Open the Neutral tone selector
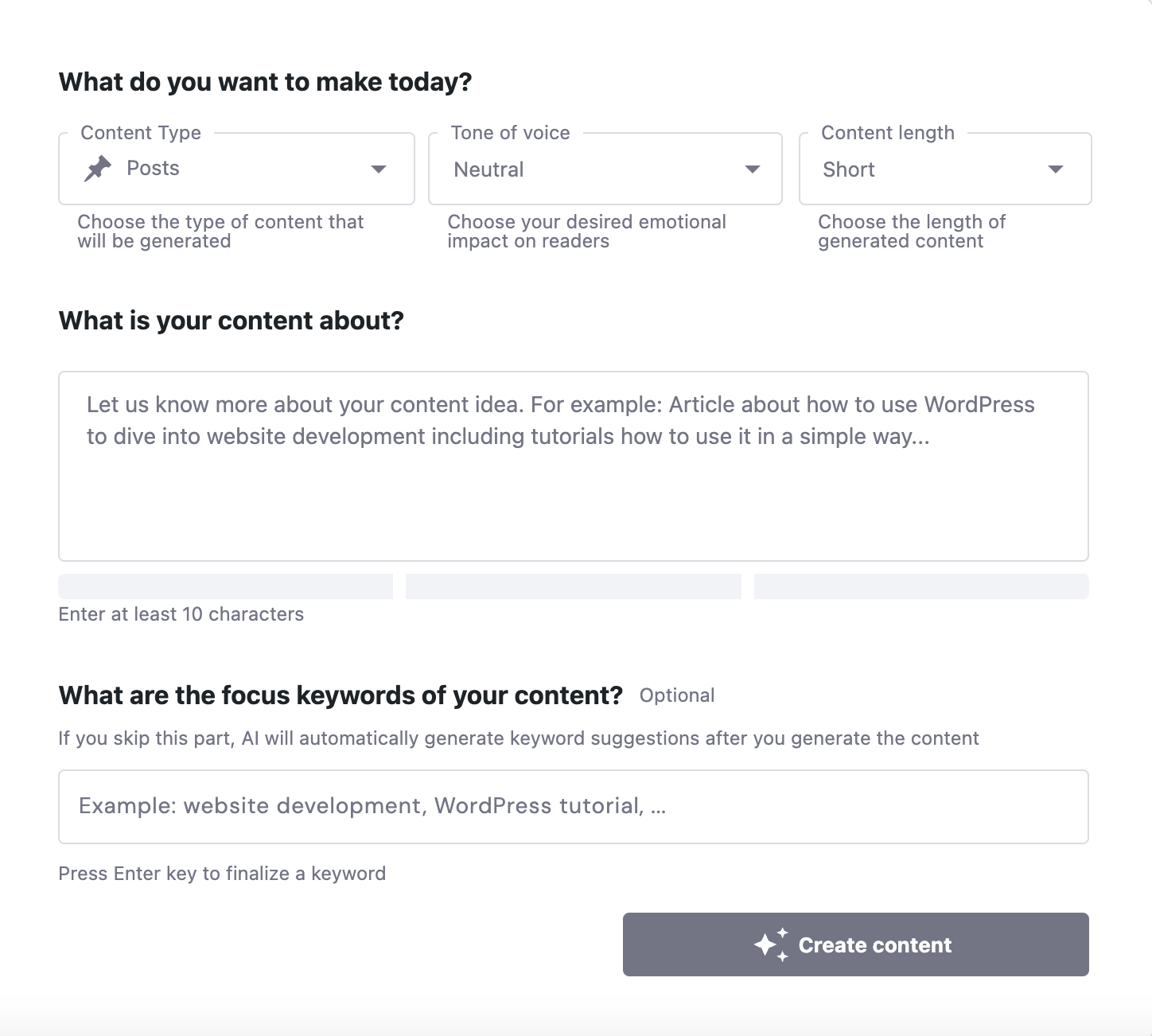The image size is (1152, 1036). point(605,169)
